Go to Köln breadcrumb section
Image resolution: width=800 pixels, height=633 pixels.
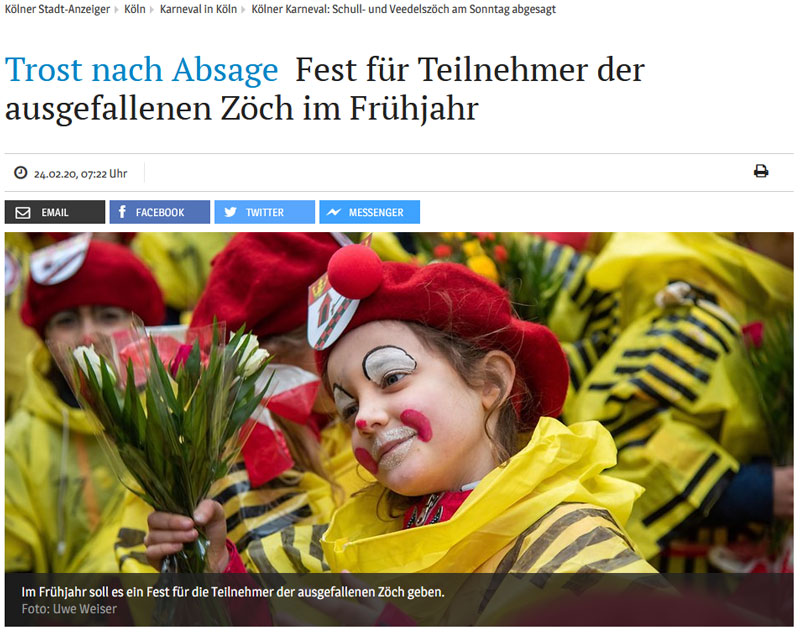tap(135, 9)
